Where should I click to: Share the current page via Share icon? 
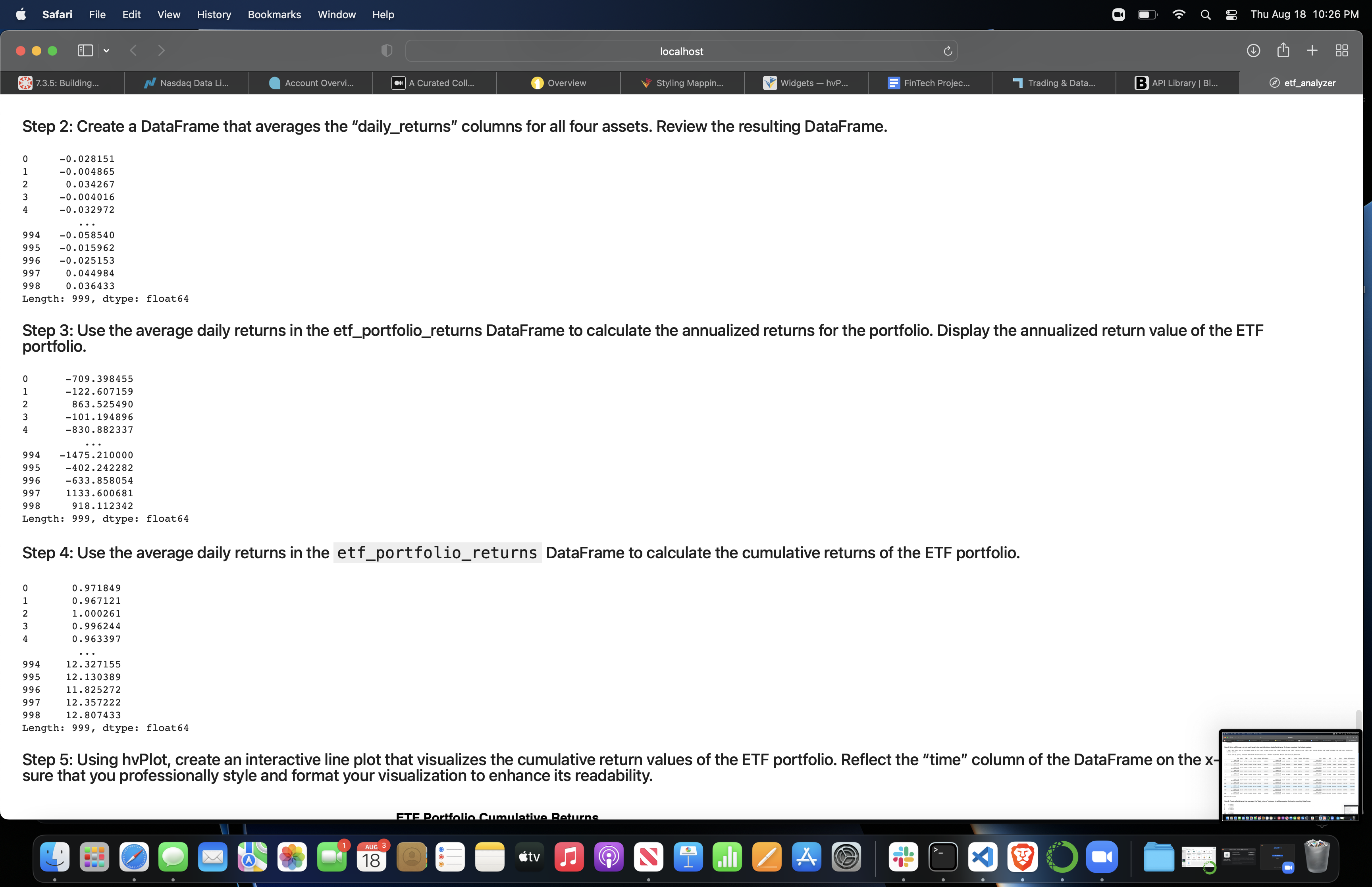pos(1283,51)
